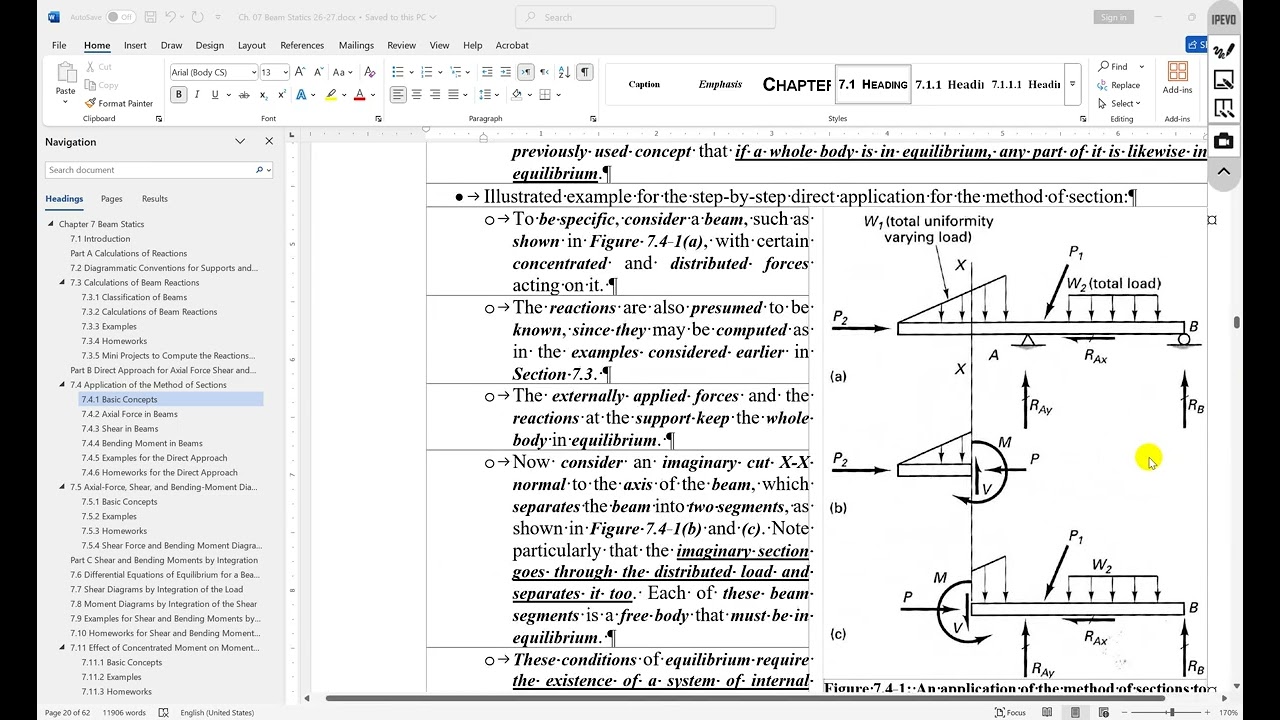1280x720 pixels.
Task: Collapse 7.3 Calculations of Beam Reactions
Action: (62, 283)
